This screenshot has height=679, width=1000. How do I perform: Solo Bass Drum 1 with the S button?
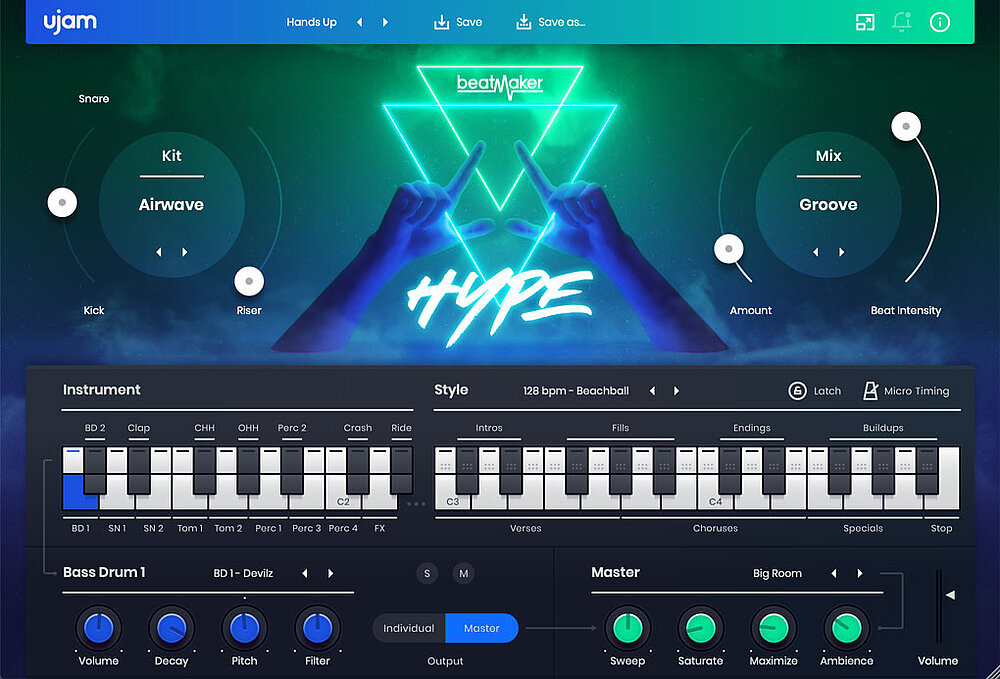coord(427,573)
